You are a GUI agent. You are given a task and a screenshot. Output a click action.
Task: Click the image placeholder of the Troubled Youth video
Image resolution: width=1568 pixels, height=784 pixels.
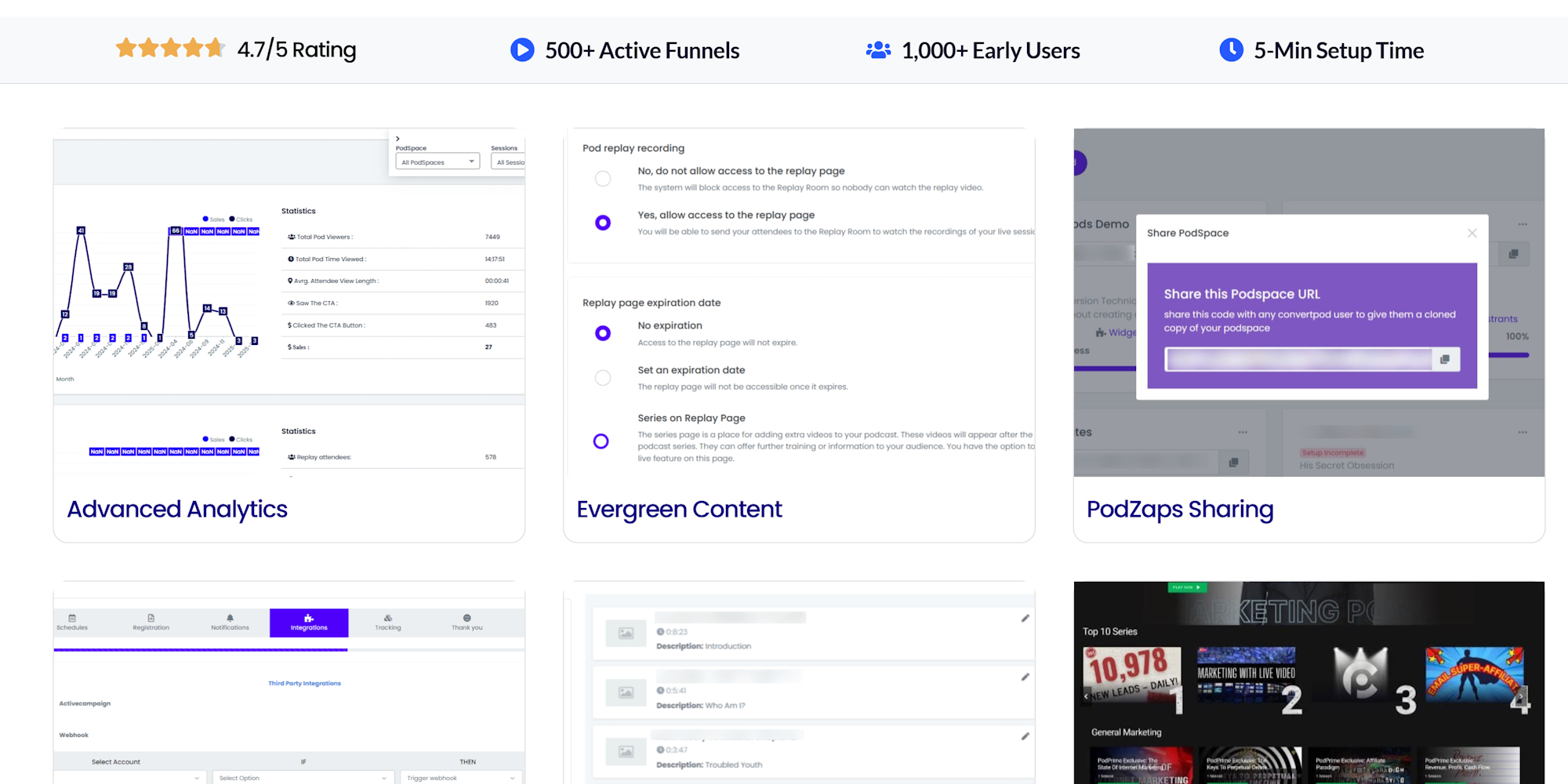pyautogui.click(x=626, y=752)
